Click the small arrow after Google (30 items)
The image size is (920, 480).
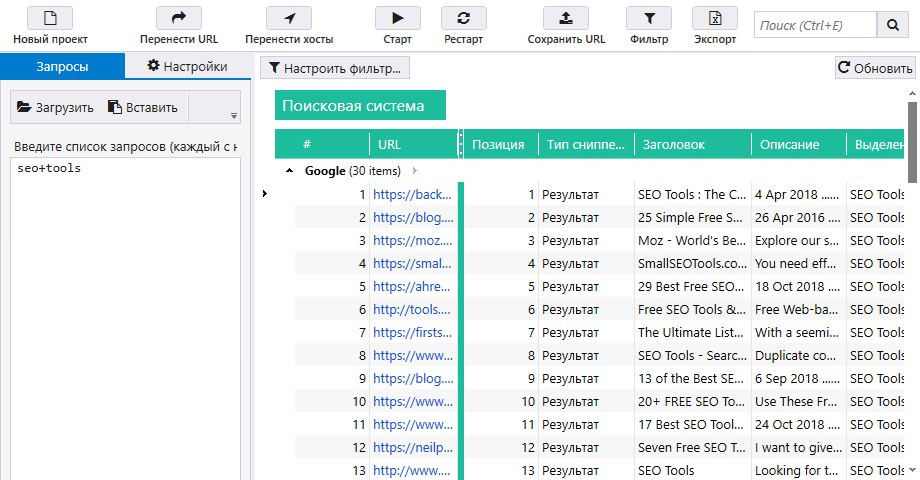pyautogui.click(x=415, y=171)
